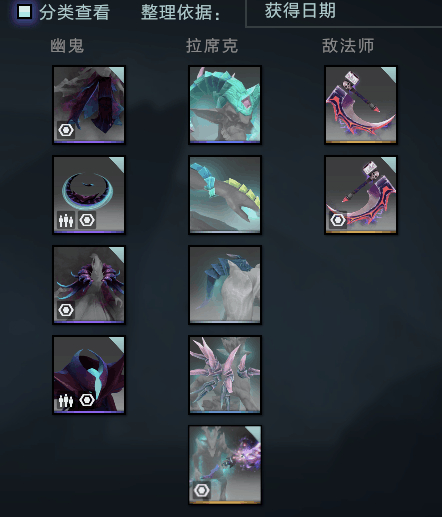Select the purple cloak item under 幽鬼
Viewport: 442px width, 517px height.
tap(89, 105)
